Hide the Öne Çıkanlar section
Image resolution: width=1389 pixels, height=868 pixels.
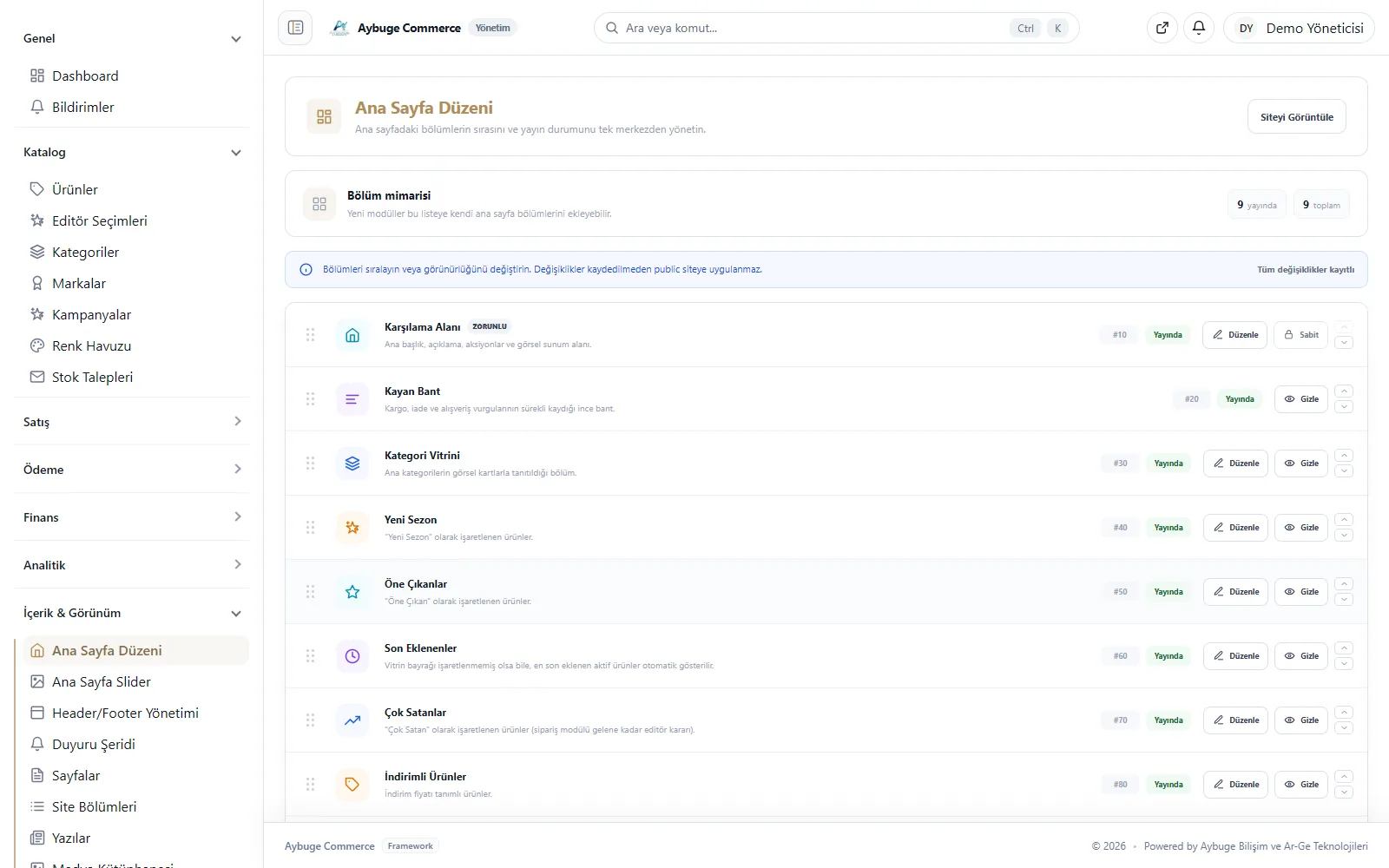tap(1301, 592)
